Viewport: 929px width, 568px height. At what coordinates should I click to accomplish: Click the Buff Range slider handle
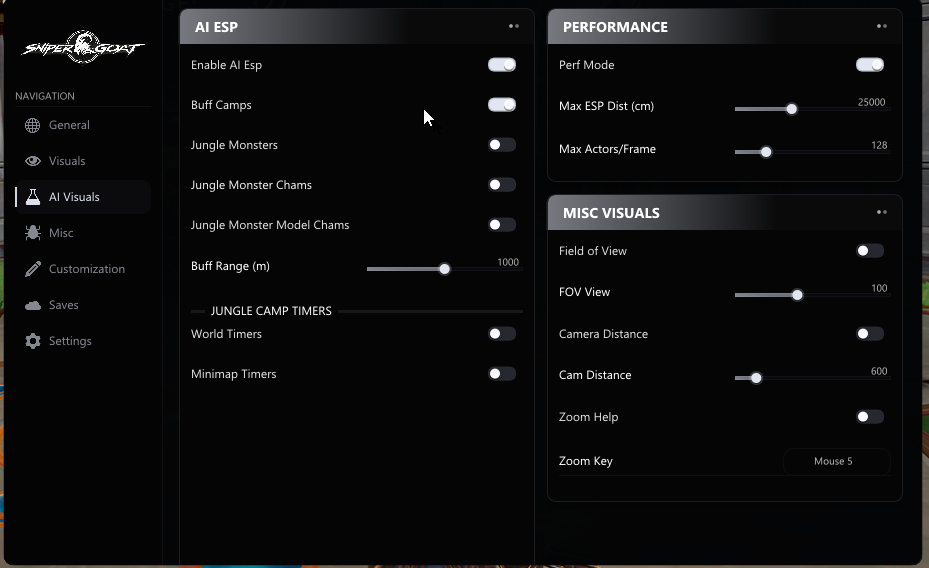[444, 269]
